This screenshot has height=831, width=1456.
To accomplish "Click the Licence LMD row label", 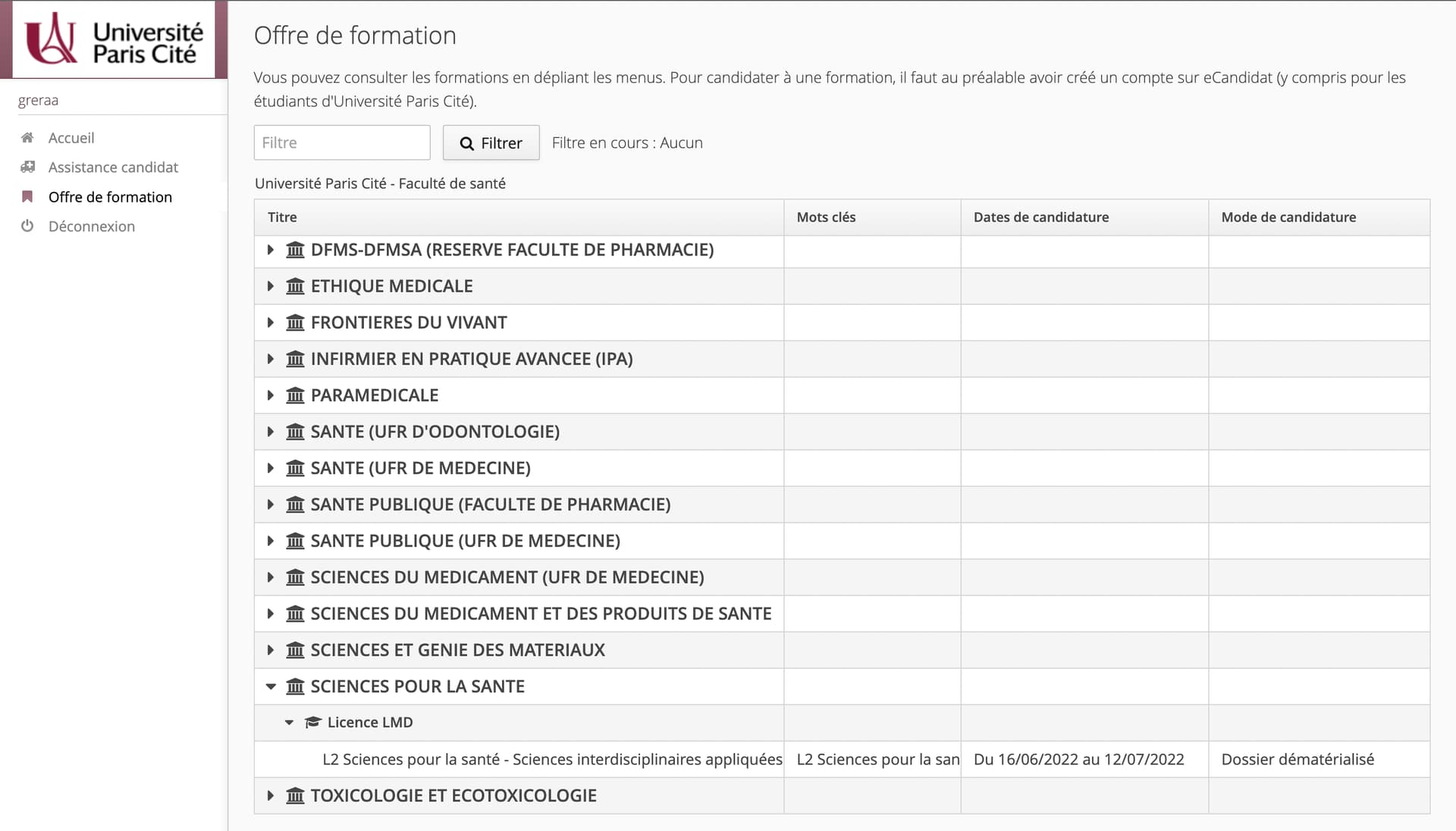I will 370,723.
